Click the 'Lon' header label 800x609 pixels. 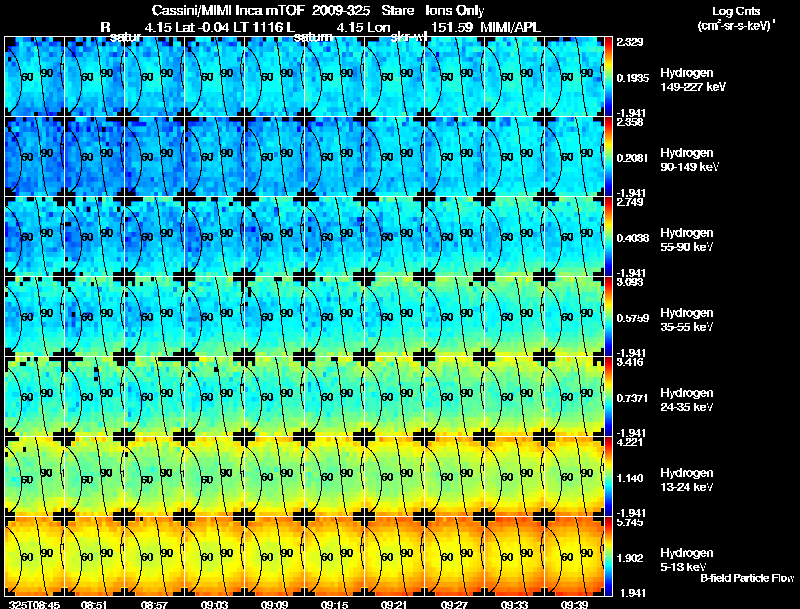[378, 27]
